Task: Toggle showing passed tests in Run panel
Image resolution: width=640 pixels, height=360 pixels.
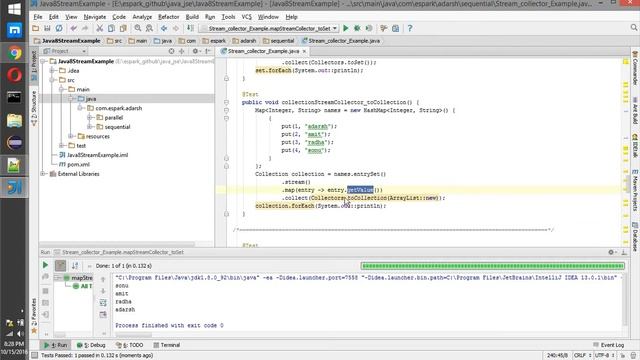Action: click(60, 265)
